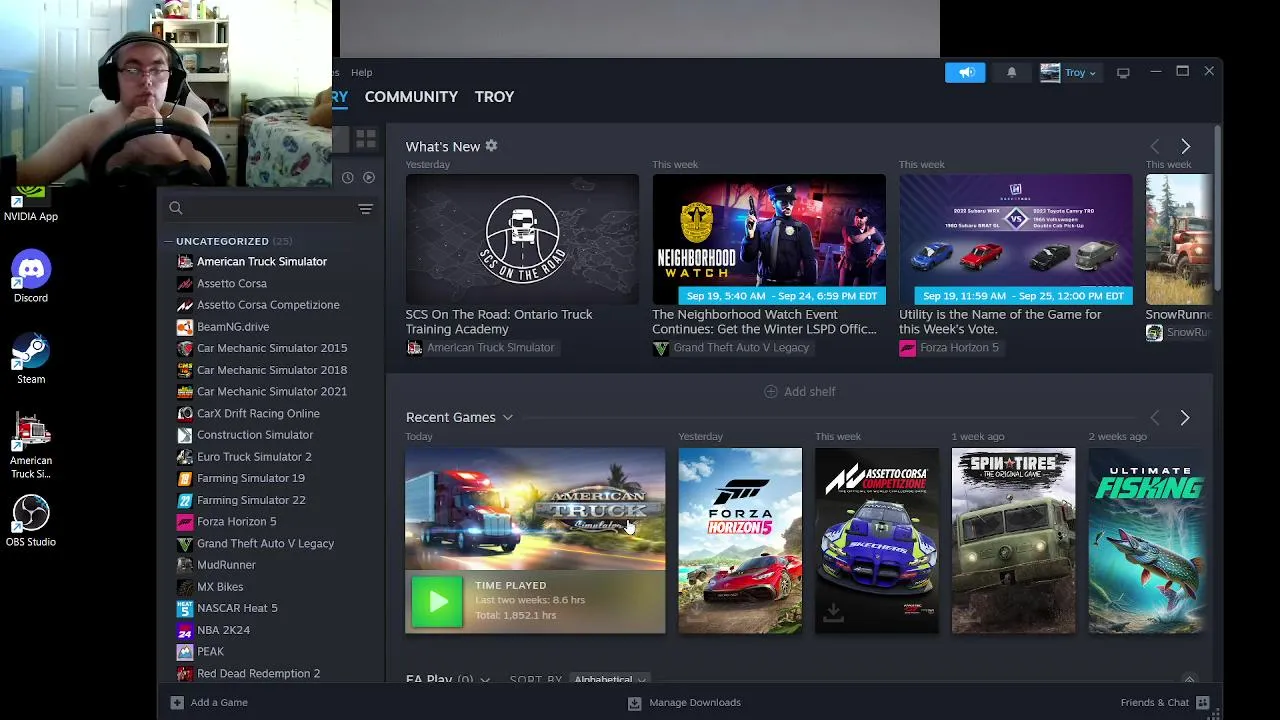1280x720 pixels.
Task: Open Forza Horizon 5 link under news
Action: (949, 348)
